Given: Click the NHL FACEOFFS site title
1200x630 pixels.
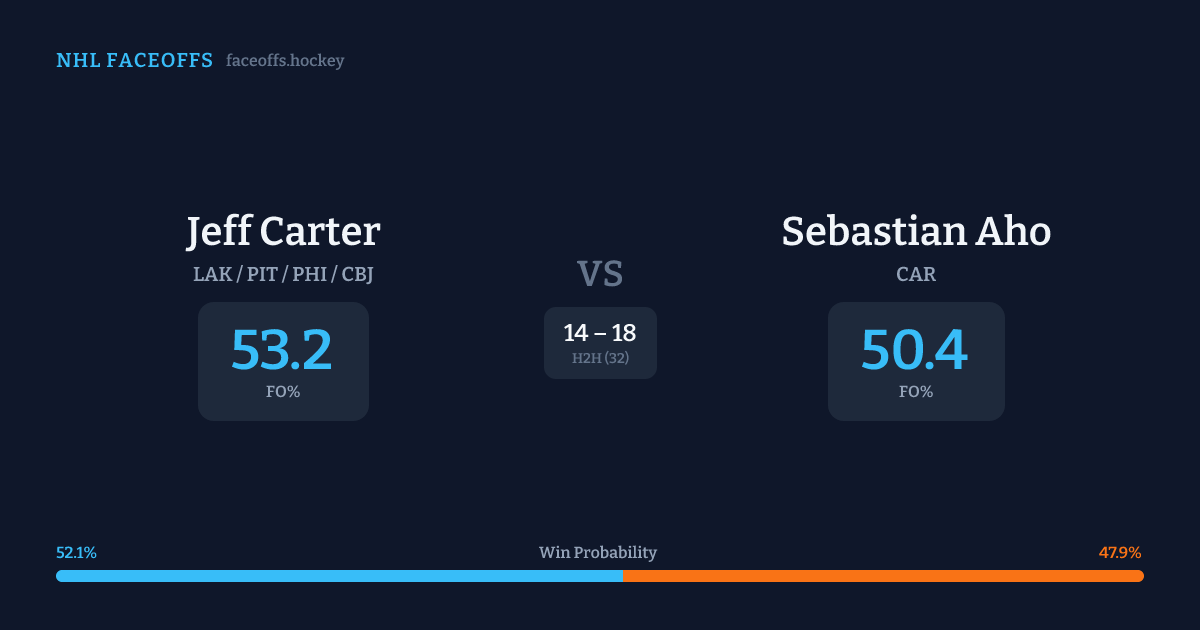Looking at the screenshot, I should tap(134, 61).
